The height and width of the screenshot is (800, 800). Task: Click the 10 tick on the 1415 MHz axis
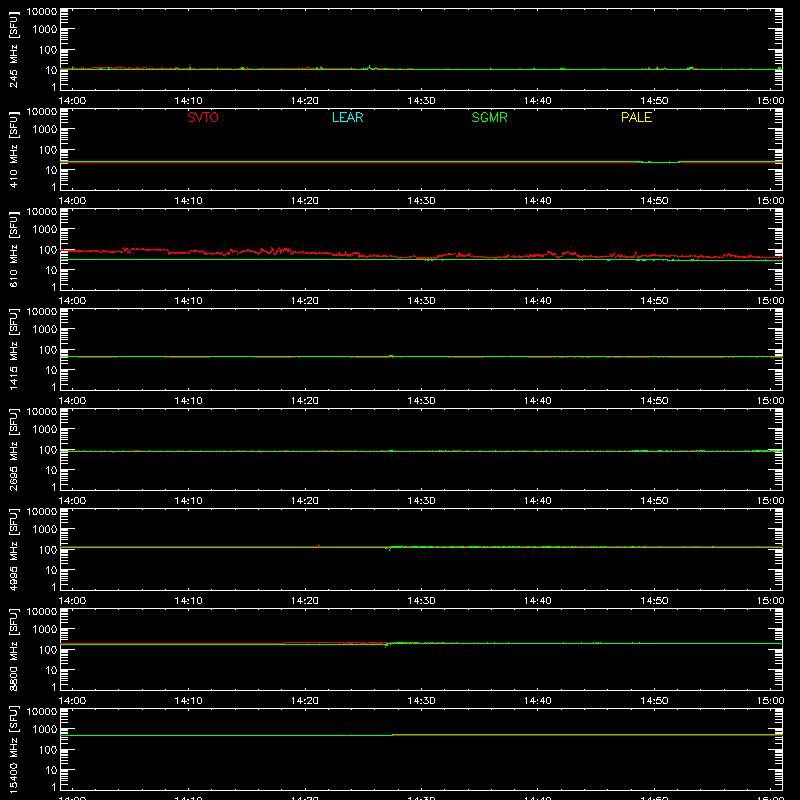tap(51, 370)
